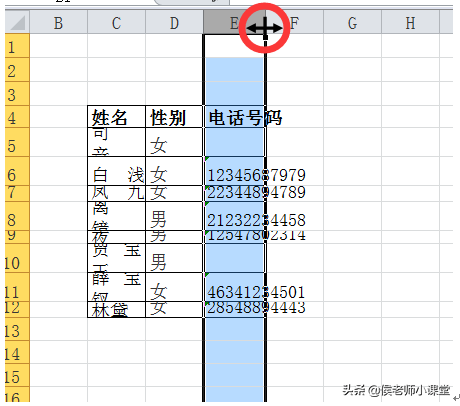Click the 女 cell in row 5

click(x=174, y=142)
